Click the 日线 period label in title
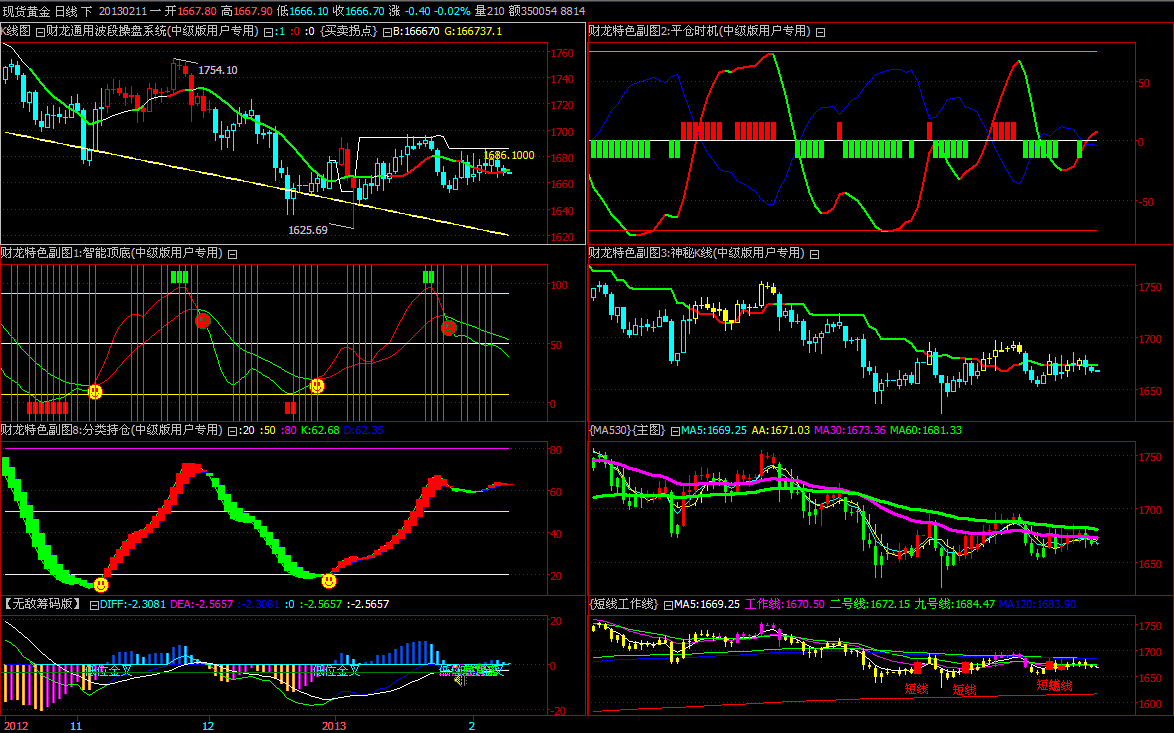 (x=65, y=10)
